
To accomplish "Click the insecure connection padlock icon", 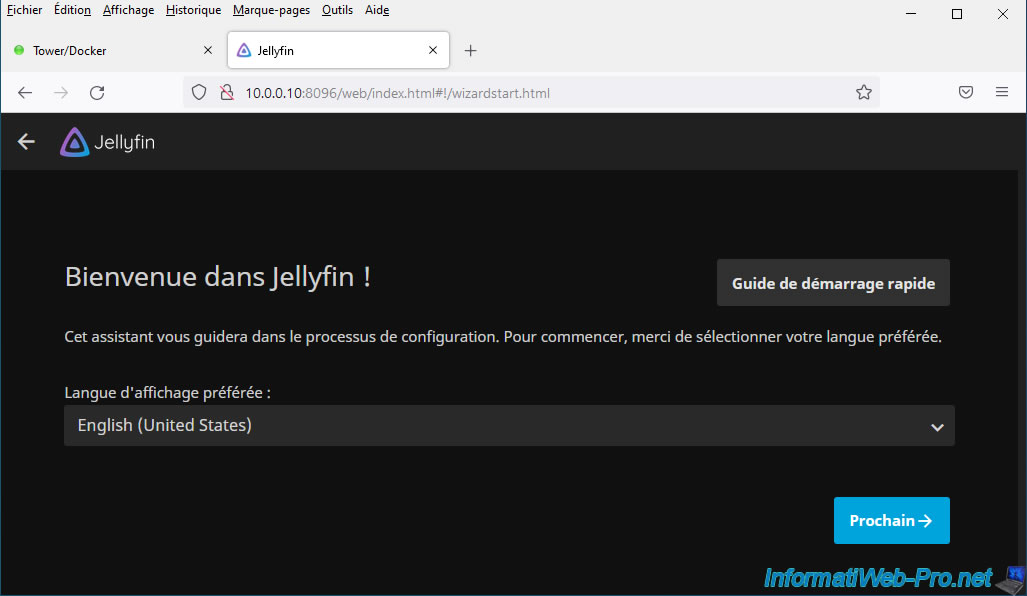I will (x=226, y=93).
